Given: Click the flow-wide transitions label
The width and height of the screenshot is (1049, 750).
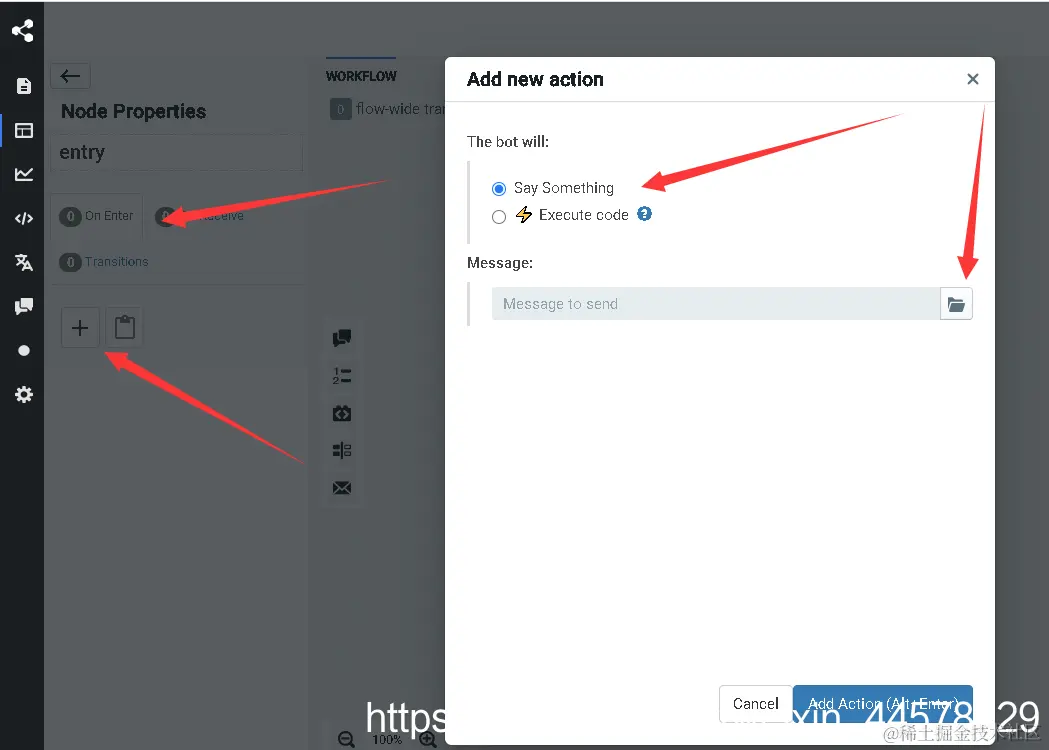Looking at the screenshot, I should click(x=400, y=109).
